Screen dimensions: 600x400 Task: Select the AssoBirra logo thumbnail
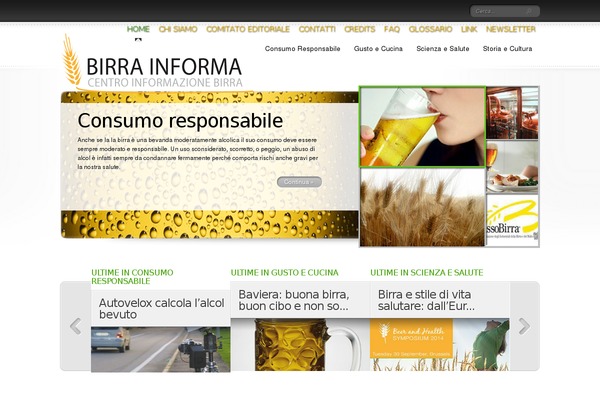512,220
